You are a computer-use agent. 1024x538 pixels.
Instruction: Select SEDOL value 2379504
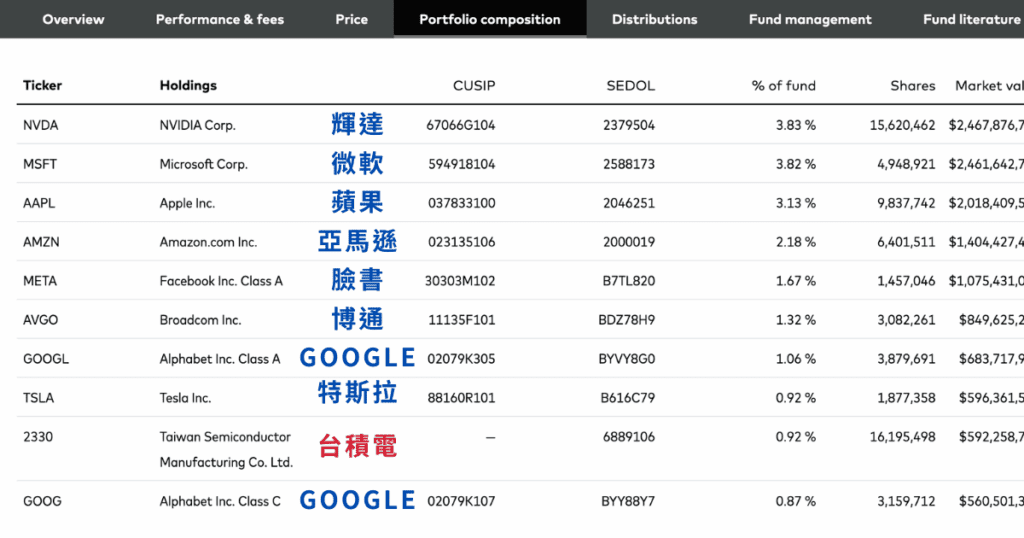629,125
